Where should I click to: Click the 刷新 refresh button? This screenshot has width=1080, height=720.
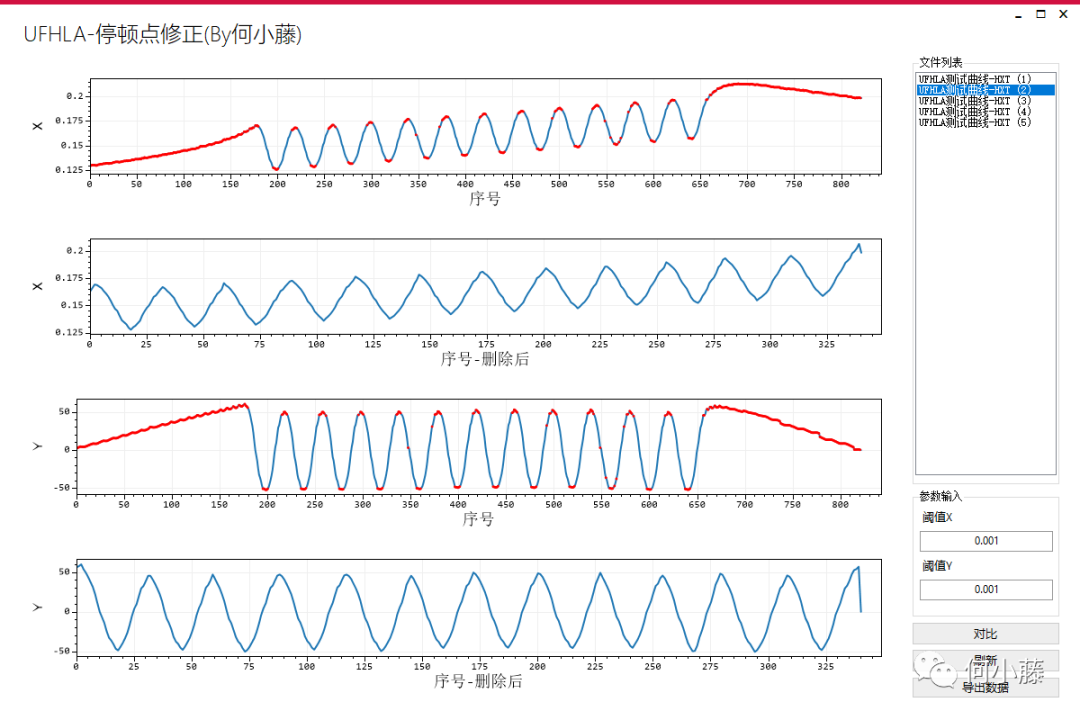(986, 660)
